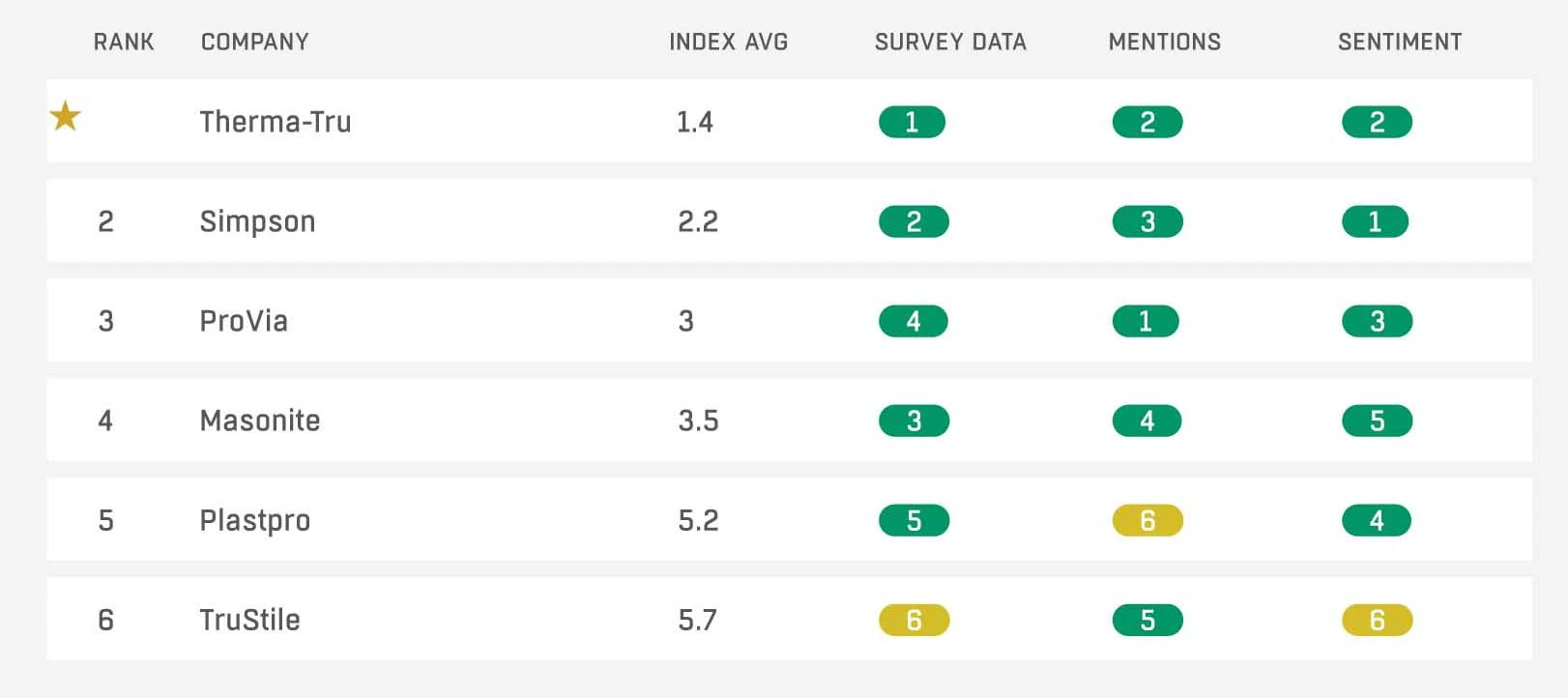Screen dimensions: 1568x698
Task: Click the MENTIONS column header
Action: pos(1165,42)
